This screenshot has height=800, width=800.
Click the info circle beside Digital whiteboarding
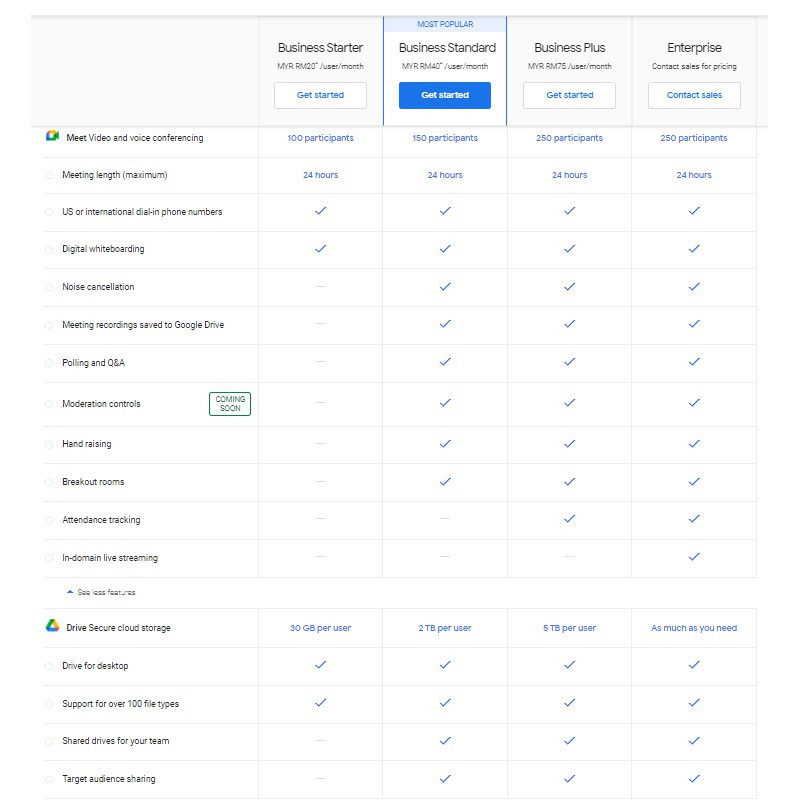49,249
